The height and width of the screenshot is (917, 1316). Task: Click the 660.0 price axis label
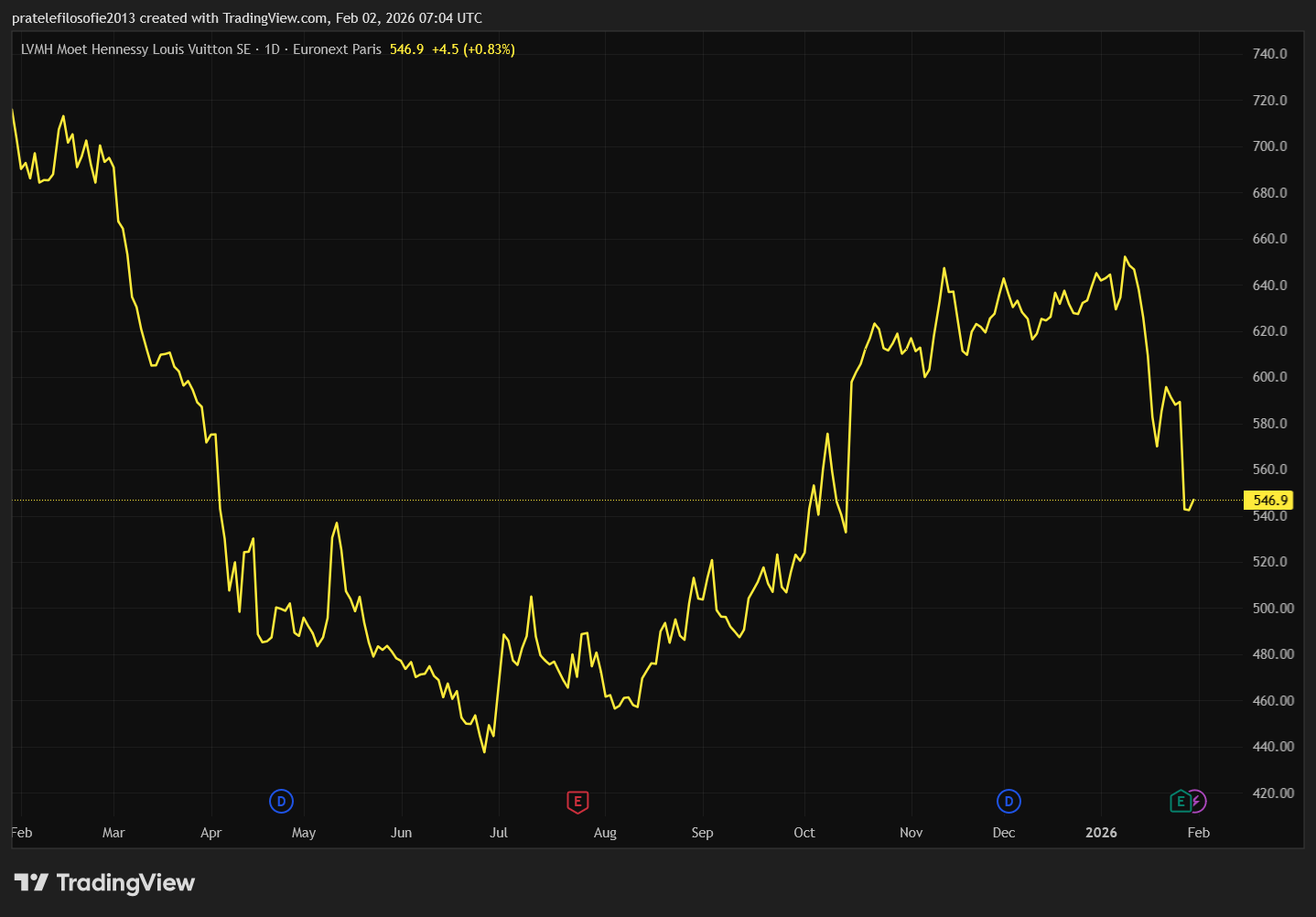click(x=1269, y=239)
